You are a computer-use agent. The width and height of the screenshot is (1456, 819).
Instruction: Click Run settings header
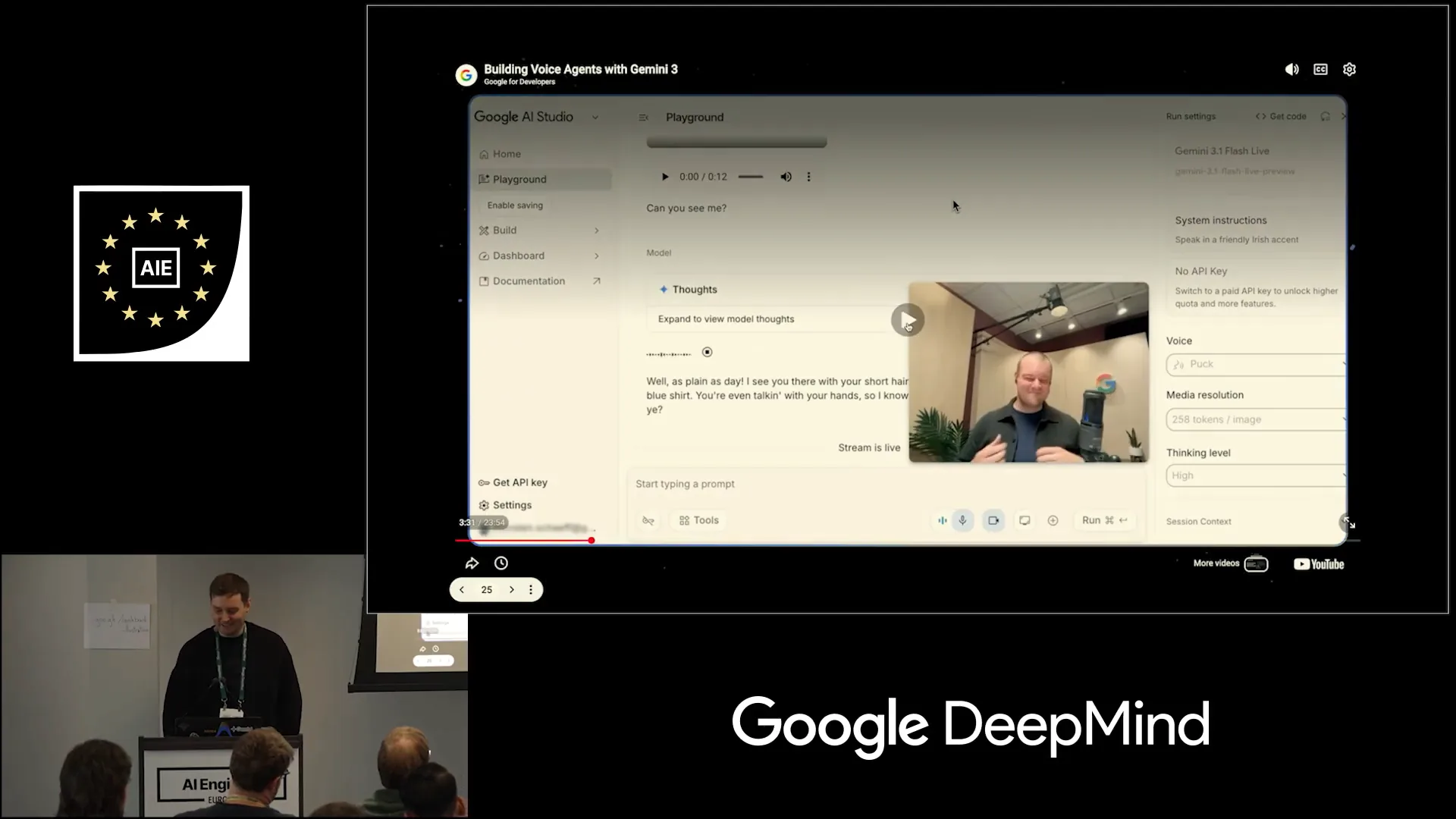tap(1191, 117)
